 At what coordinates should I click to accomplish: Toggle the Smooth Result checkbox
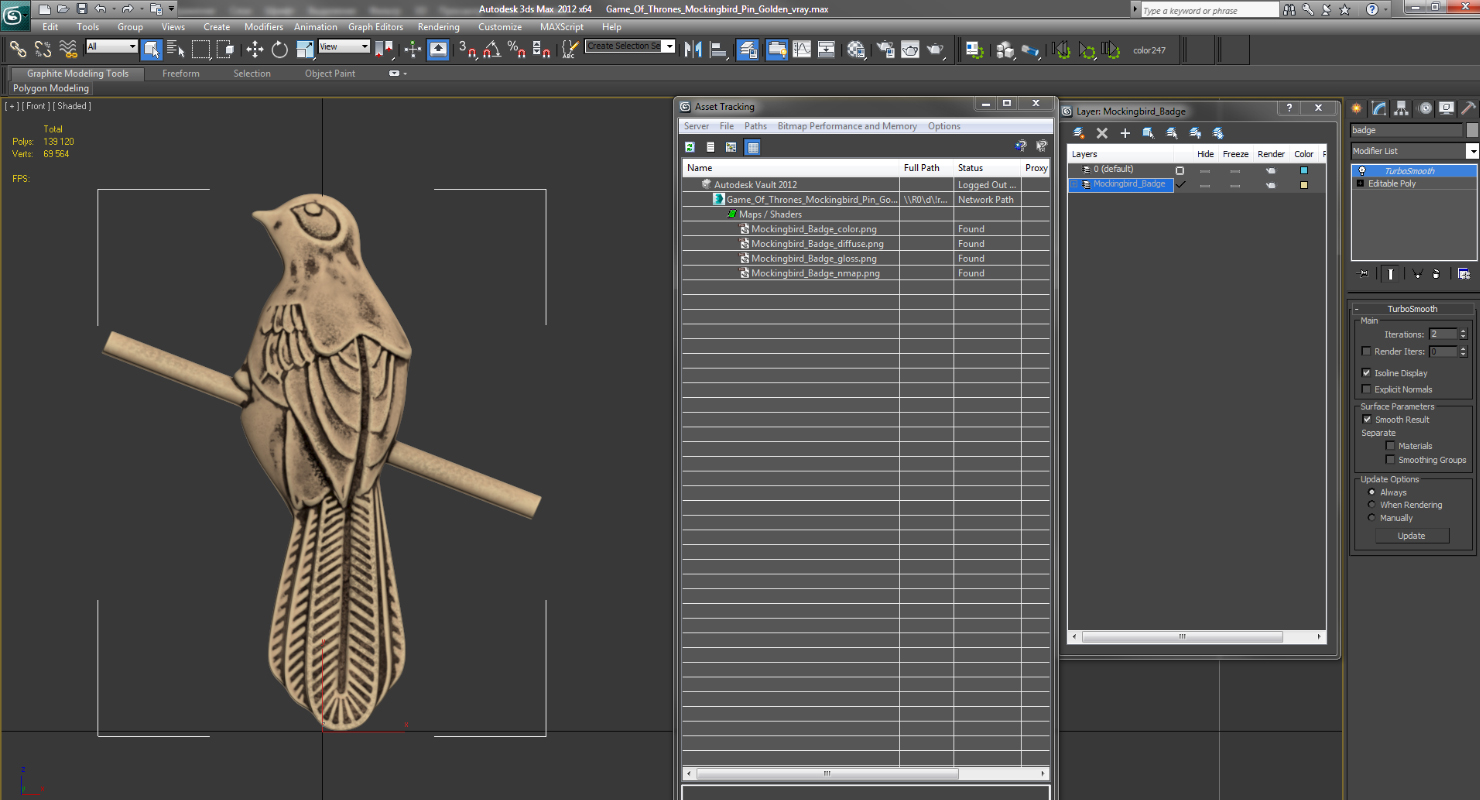(x=1367, y=419)
